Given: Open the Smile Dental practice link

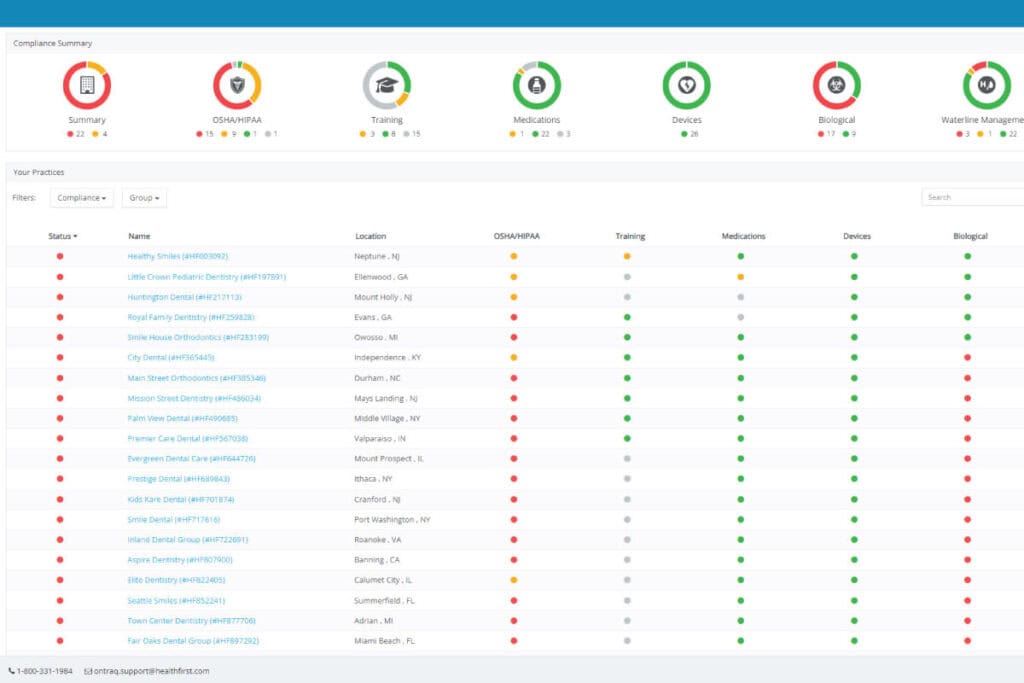Looking at the screenshot, I should coord(174,520).
